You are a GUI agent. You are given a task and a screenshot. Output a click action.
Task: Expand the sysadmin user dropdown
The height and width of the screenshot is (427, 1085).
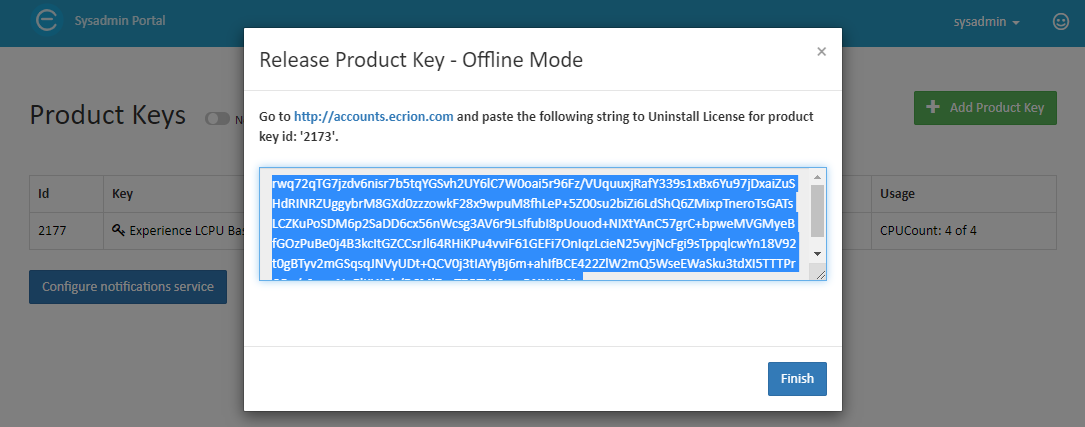(x=987, y=21)
